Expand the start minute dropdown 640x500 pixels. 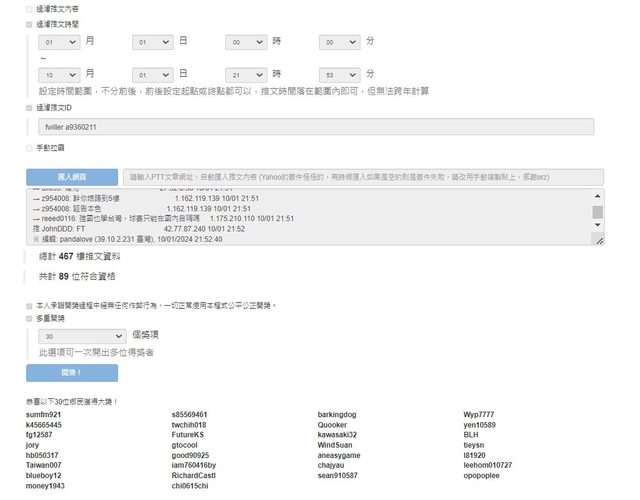pyautogui.click(x=340, y=43)
